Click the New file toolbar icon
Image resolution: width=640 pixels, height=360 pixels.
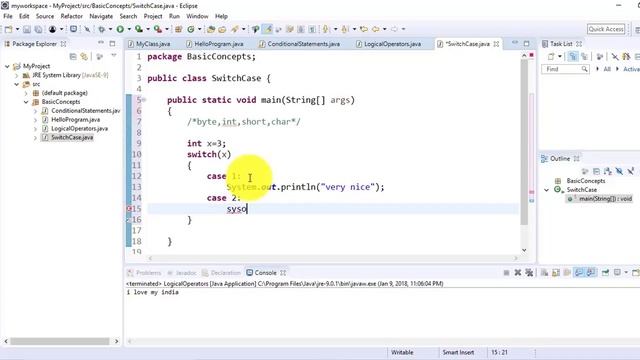coord(8,29)
